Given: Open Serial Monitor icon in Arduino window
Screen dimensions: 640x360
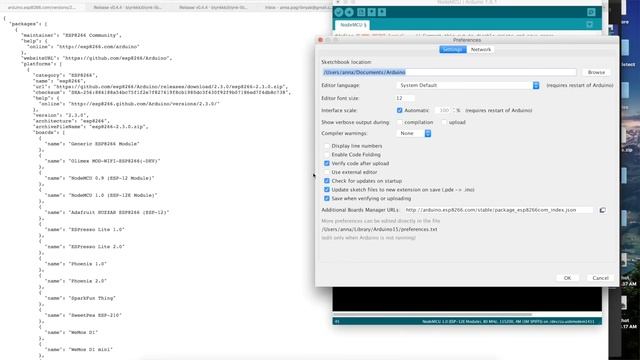Looking at the screenshot, I should 591,12.
